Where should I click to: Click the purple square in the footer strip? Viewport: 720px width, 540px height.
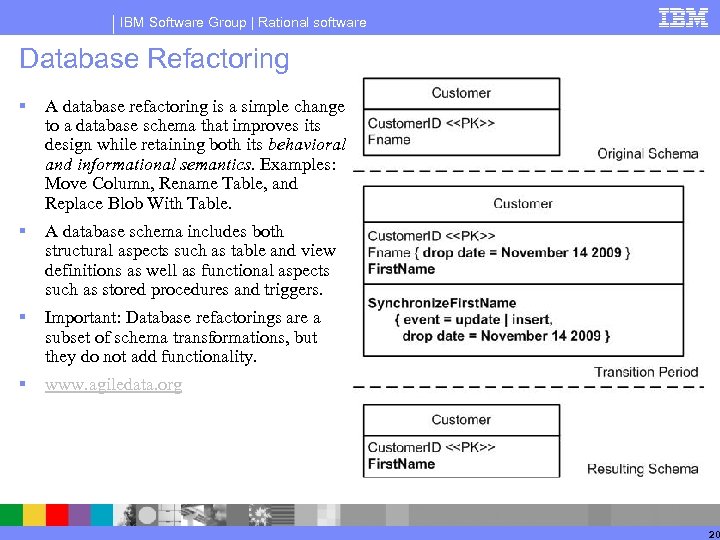click(79, 515)
